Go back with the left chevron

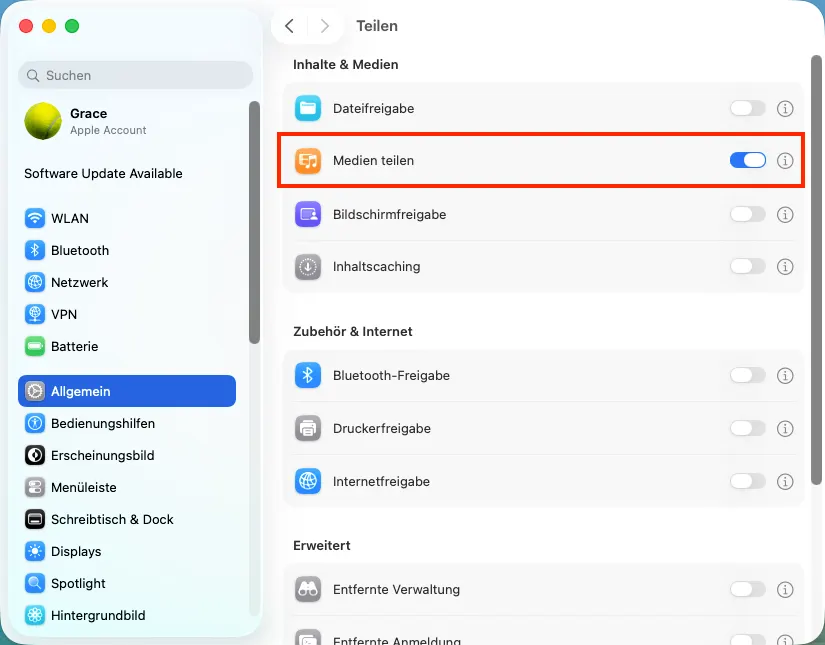[x=289, y=26]
